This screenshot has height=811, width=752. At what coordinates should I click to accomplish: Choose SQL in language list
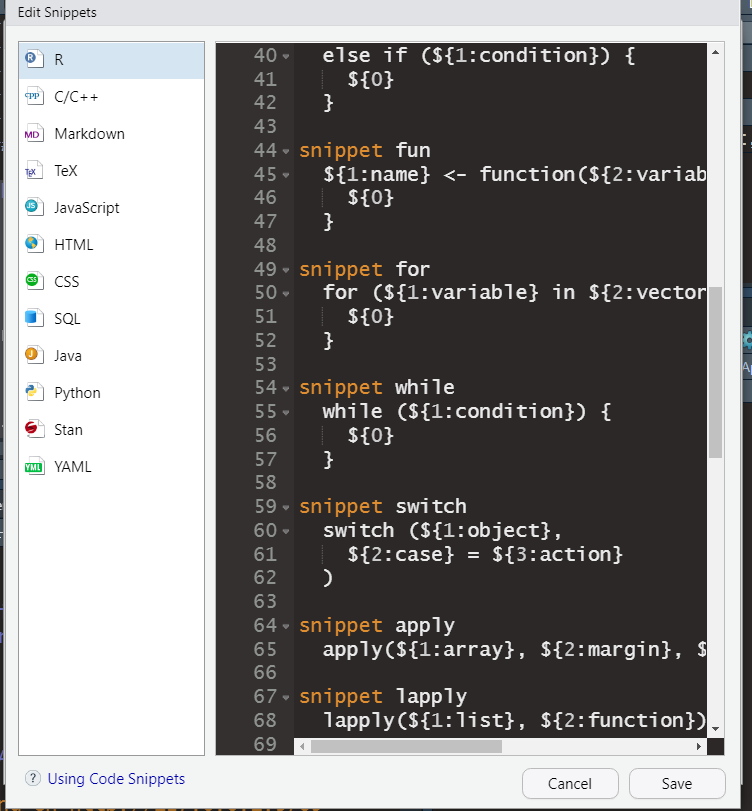pos(112,319)
